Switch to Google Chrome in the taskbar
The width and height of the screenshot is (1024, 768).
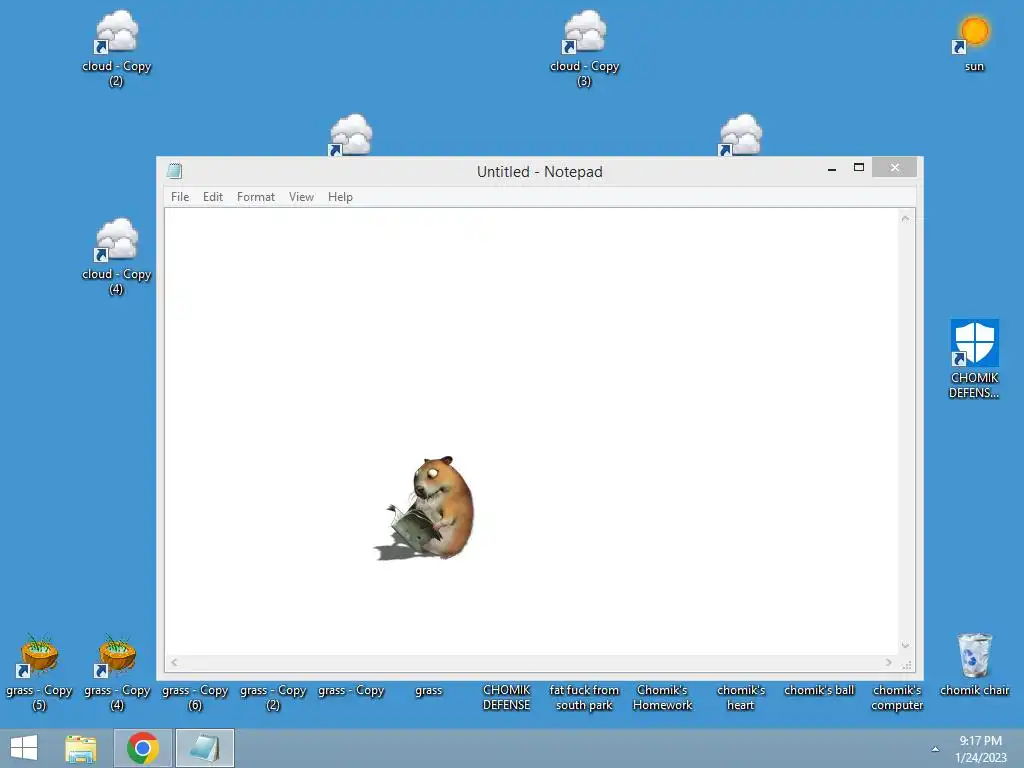click(143, 748)
